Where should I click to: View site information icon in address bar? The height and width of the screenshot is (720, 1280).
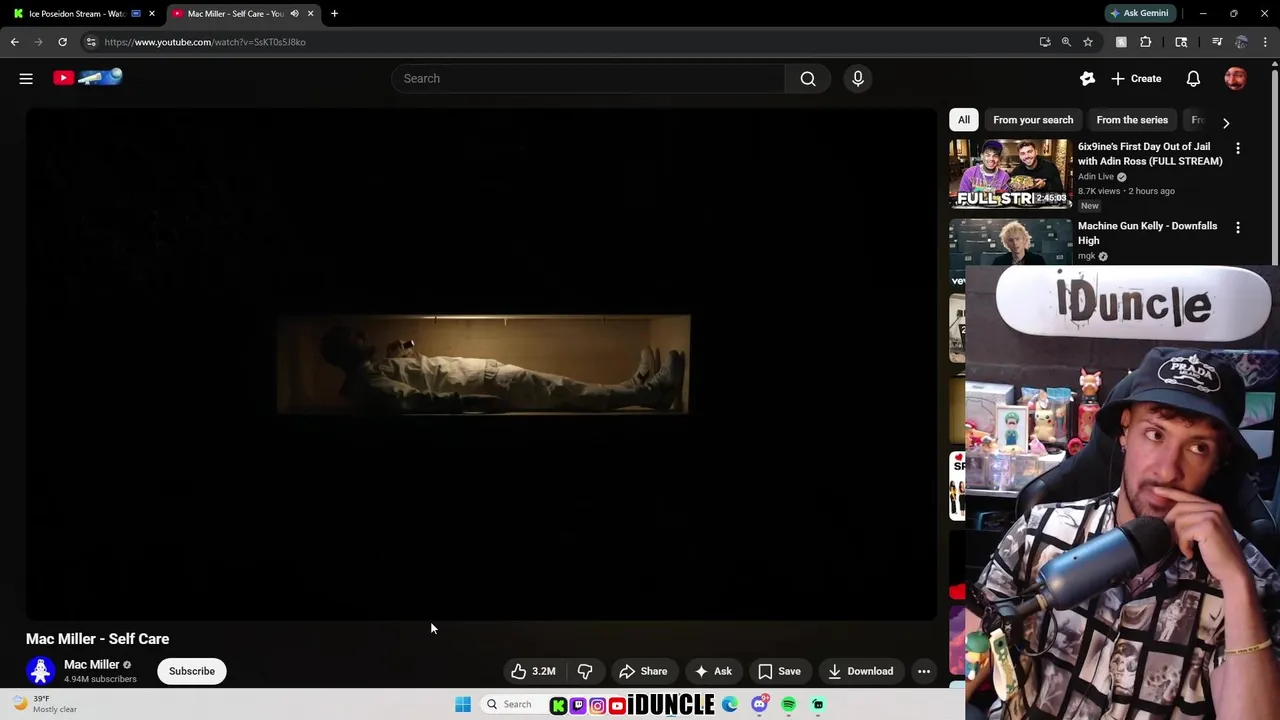coord(91,42)
